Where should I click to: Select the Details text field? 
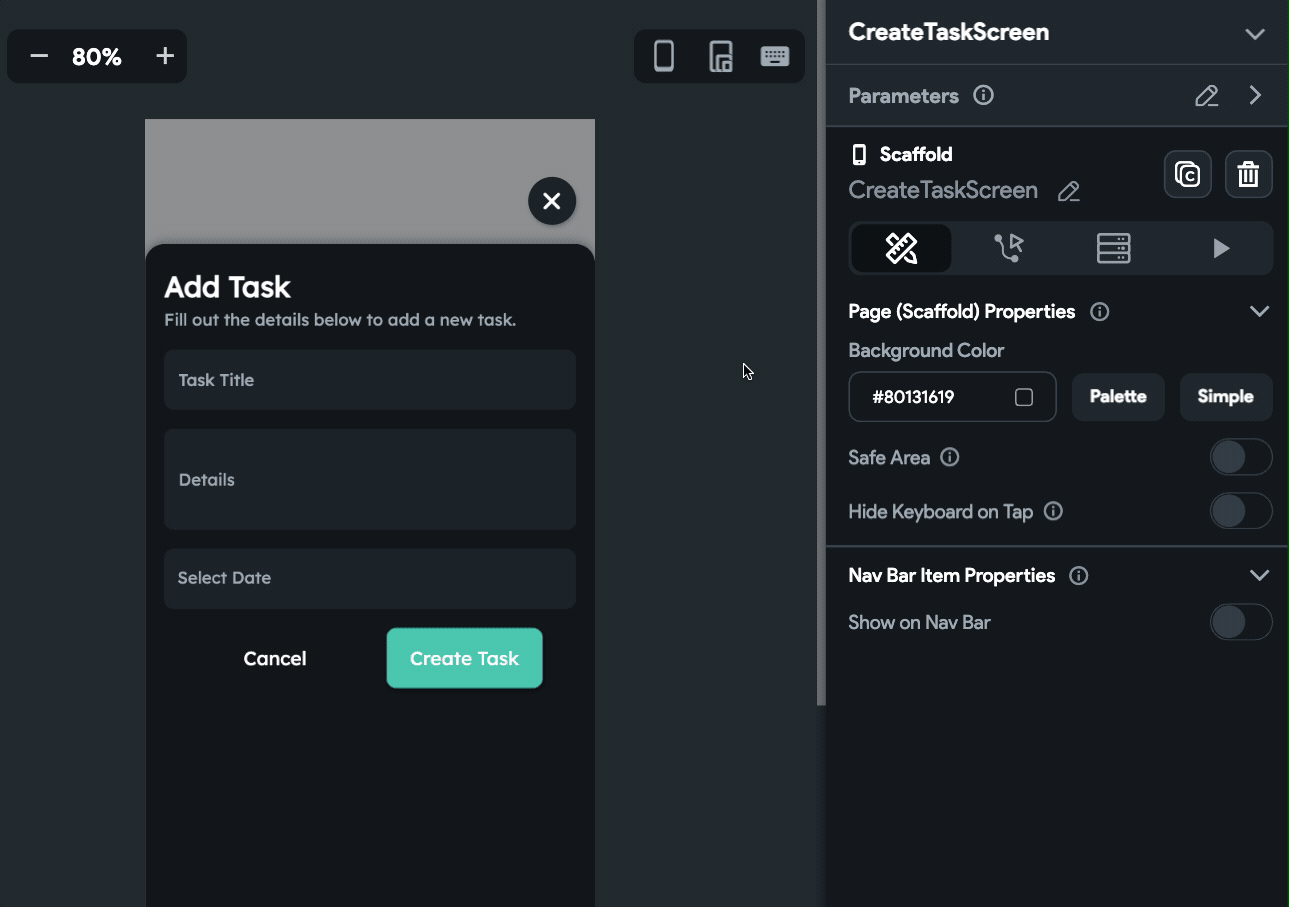(x=370, y=480)
